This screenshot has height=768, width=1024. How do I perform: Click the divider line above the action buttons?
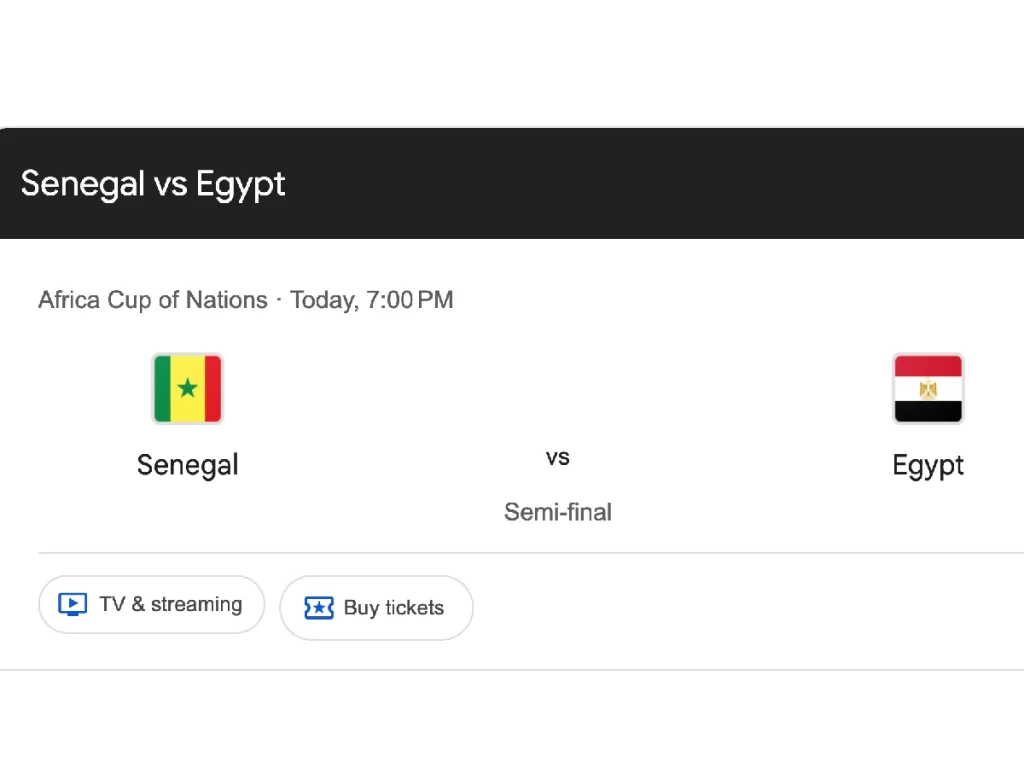pyautogui.click(x=530, y=553)
